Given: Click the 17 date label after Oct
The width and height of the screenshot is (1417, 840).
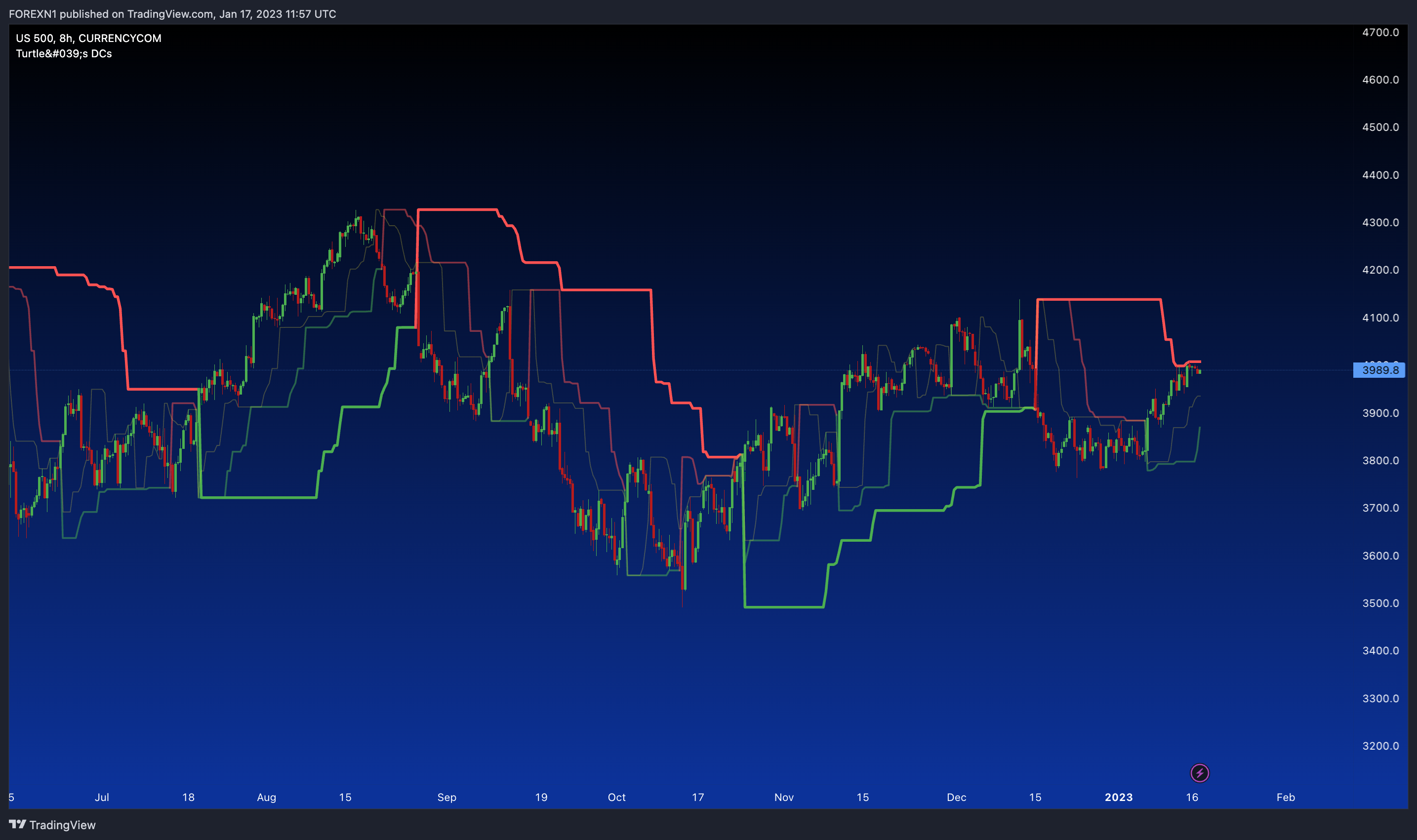Looking at the screenshot, I should coord(698,798).
